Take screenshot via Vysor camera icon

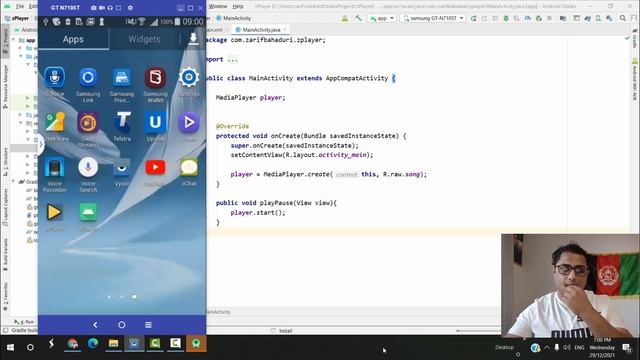click(93, 8)
